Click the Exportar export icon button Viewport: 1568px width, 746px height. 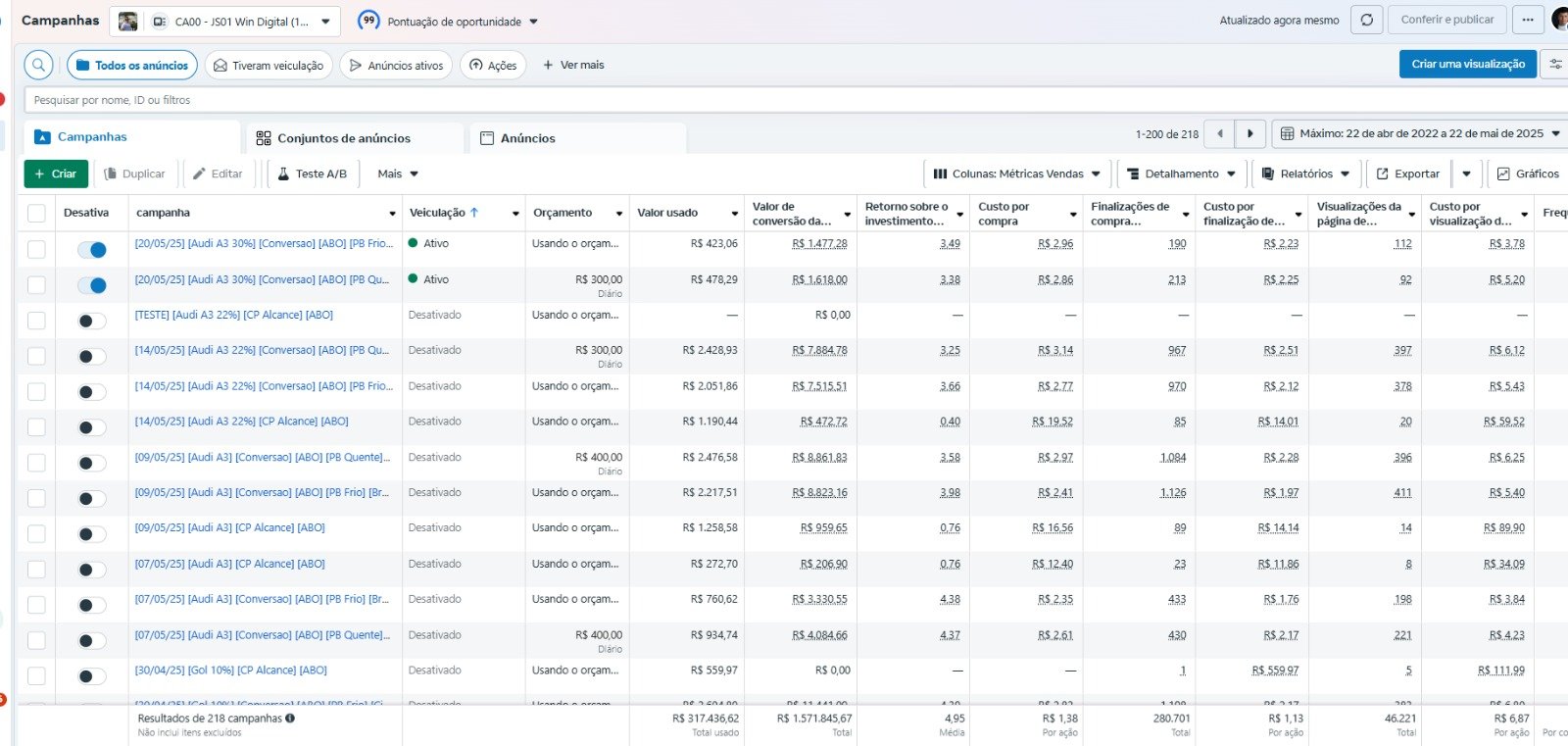[x=1407, y=174]
